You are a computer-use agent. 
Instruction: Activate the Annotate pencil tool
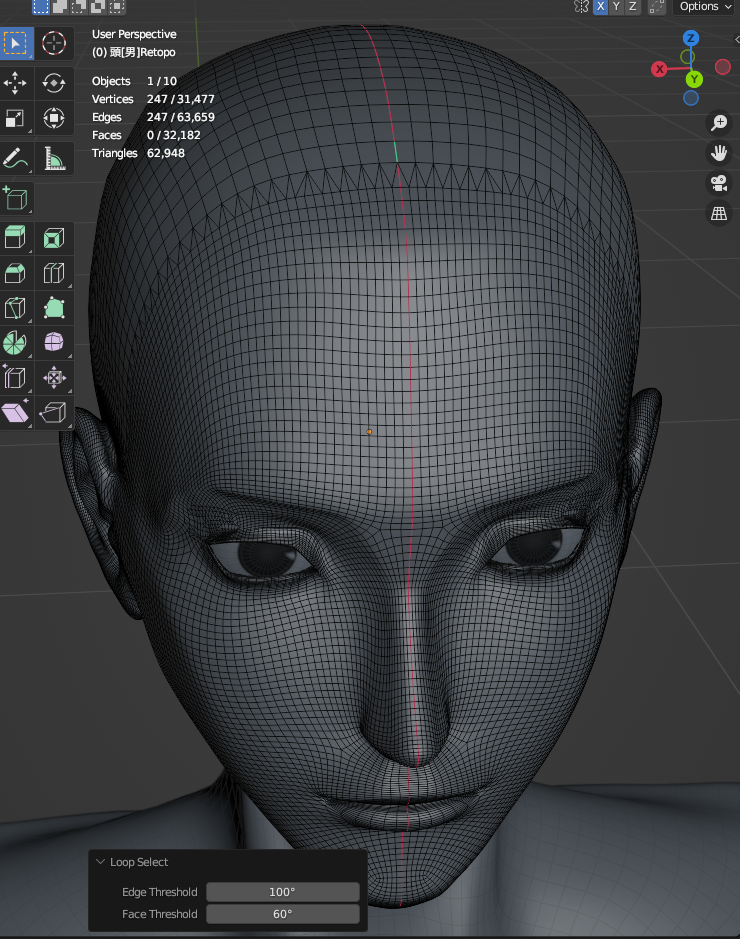click(x=16, y=159)
